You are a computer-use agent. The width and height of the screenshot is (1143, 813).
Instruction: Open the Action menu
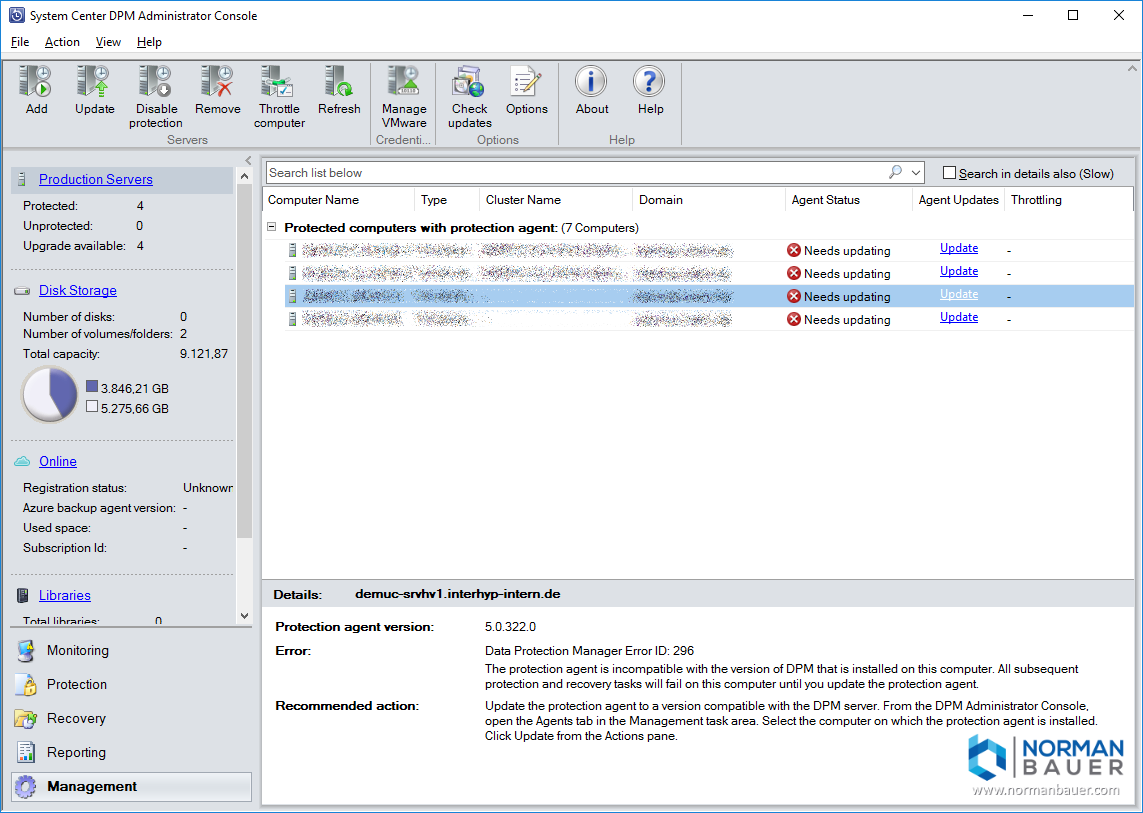click(x=62, y=42)
